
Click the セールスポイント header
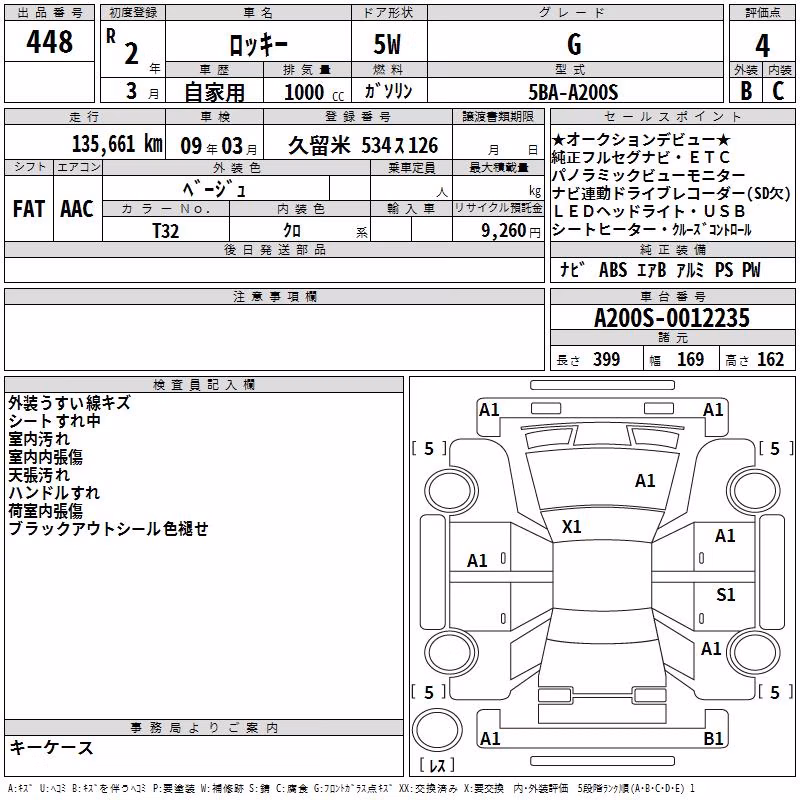point(673,117)
